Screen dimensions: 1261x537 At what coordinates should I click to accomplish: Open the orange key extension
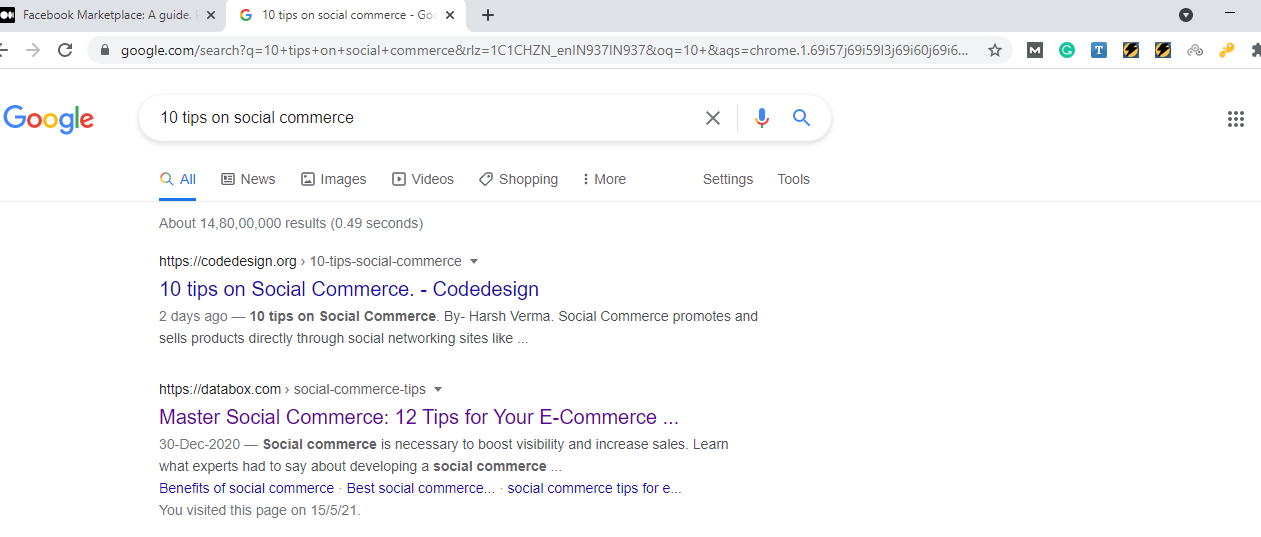(1227, 50)
